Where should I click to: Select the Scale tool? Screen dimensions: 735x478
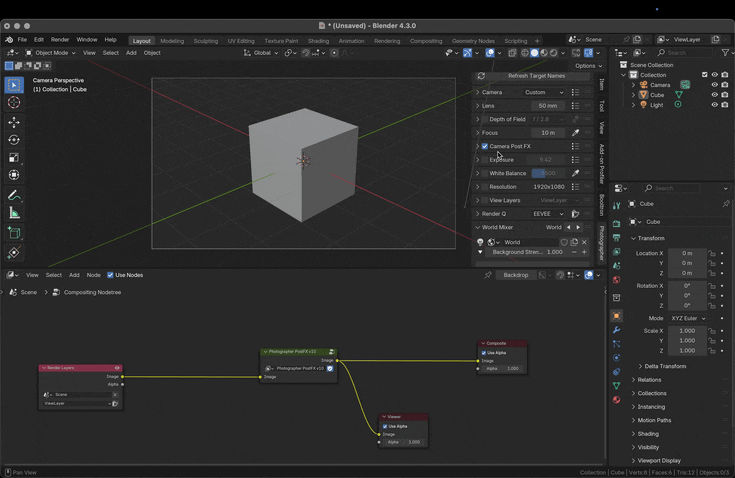click(14, 157)
